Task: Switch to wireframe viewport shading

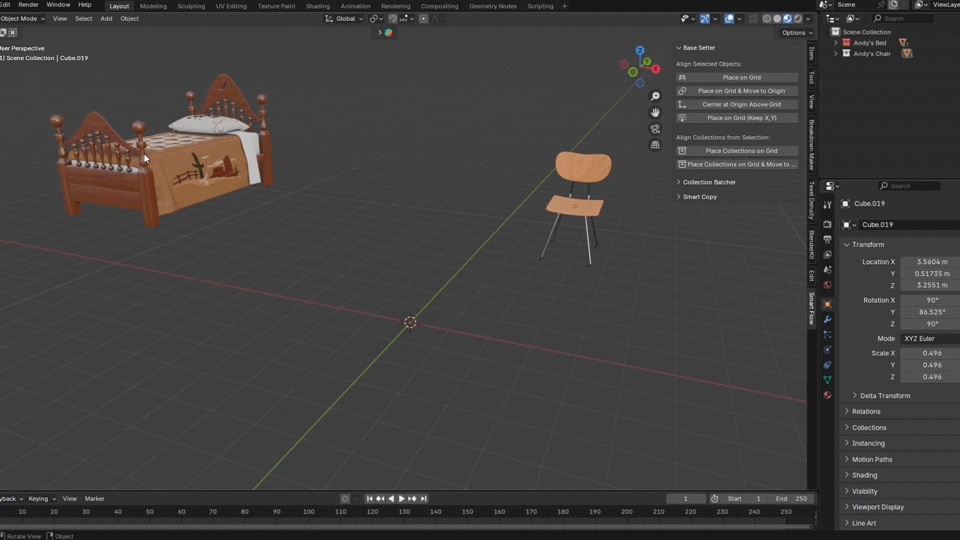Action: click(x=767, y=19)
